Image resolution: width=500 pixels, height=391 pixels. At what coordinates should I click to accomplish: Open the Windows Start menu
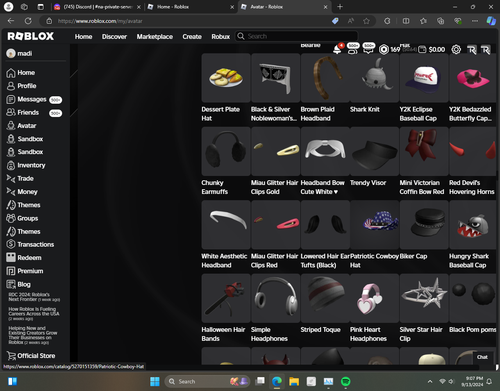point(155,381)
